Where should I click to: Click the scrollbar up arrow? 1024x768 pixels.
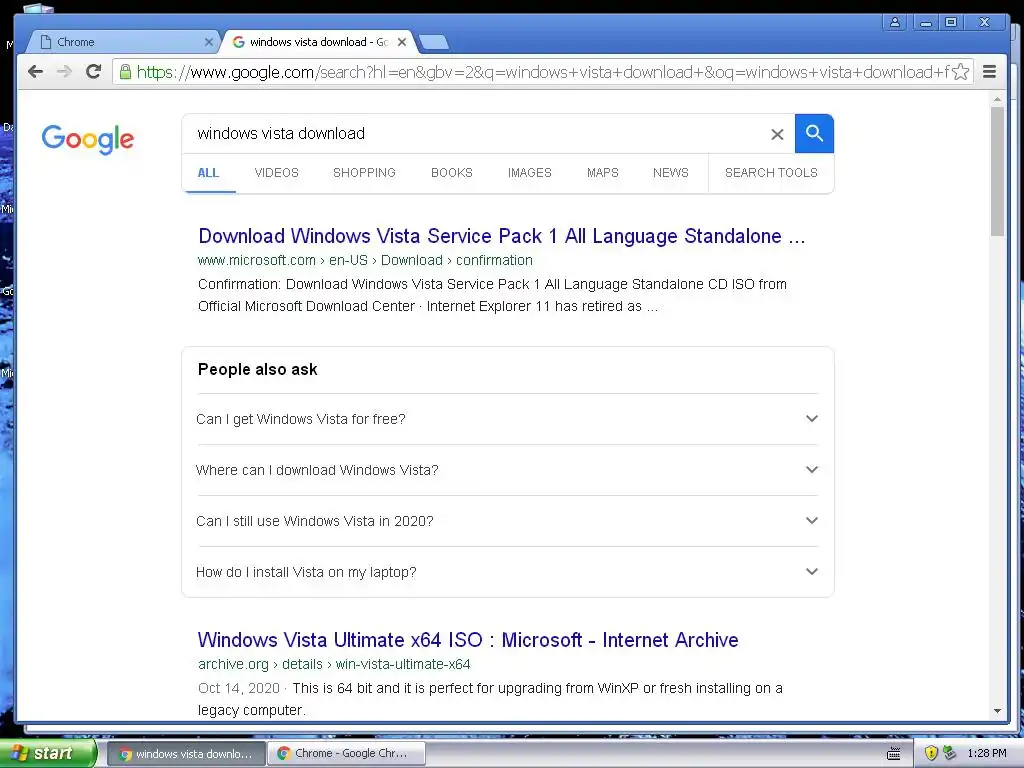[x=997, y=99]
